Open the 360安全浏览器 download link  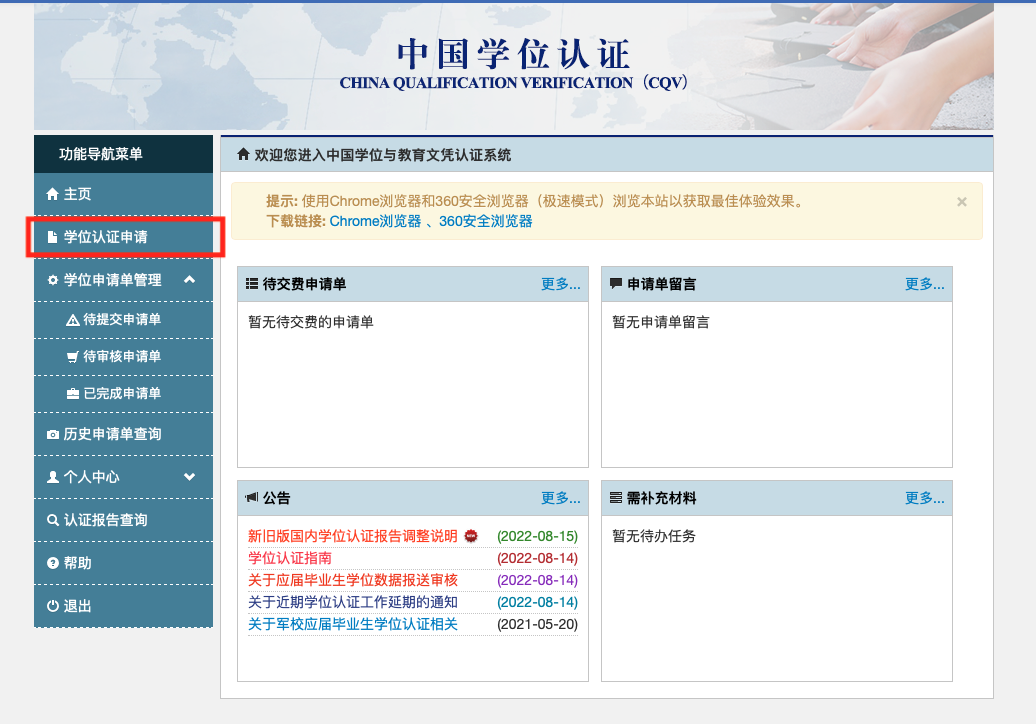(x=485, y=221)
